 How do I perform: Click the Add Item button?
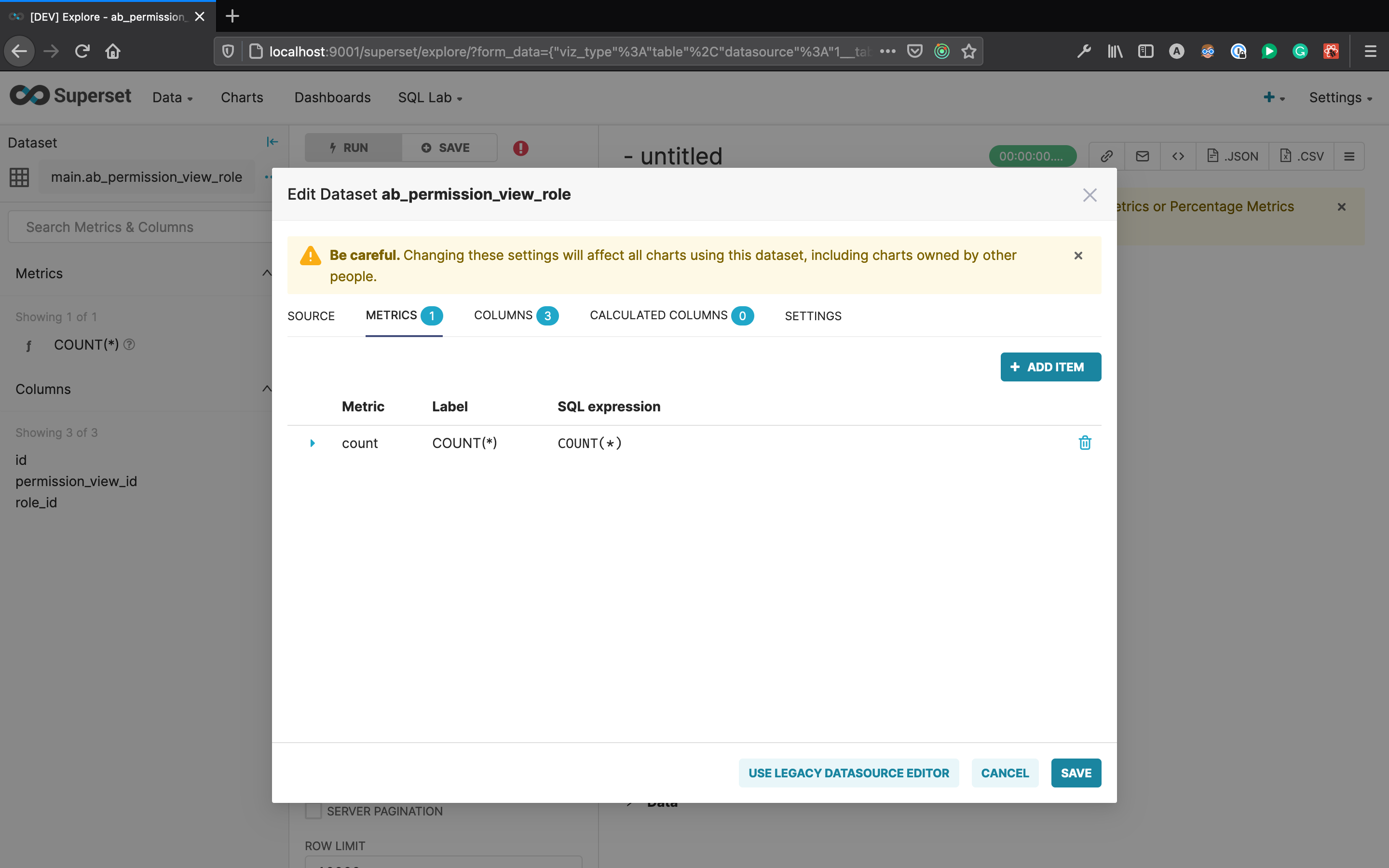click(1050, 367)
